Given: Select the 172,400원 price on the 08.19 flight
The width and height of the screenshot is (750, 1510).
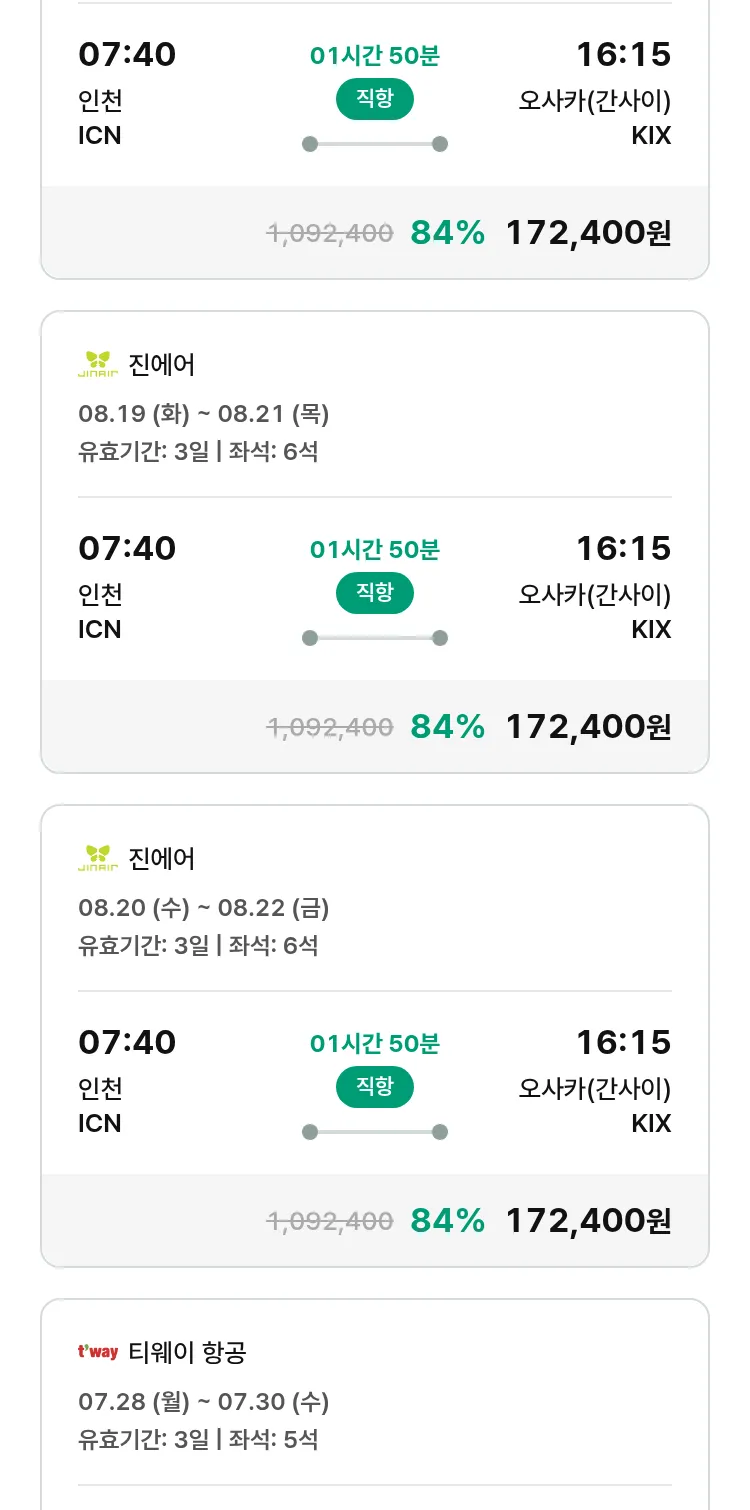Looking at the screenshot, I should [x=588, y=727].
